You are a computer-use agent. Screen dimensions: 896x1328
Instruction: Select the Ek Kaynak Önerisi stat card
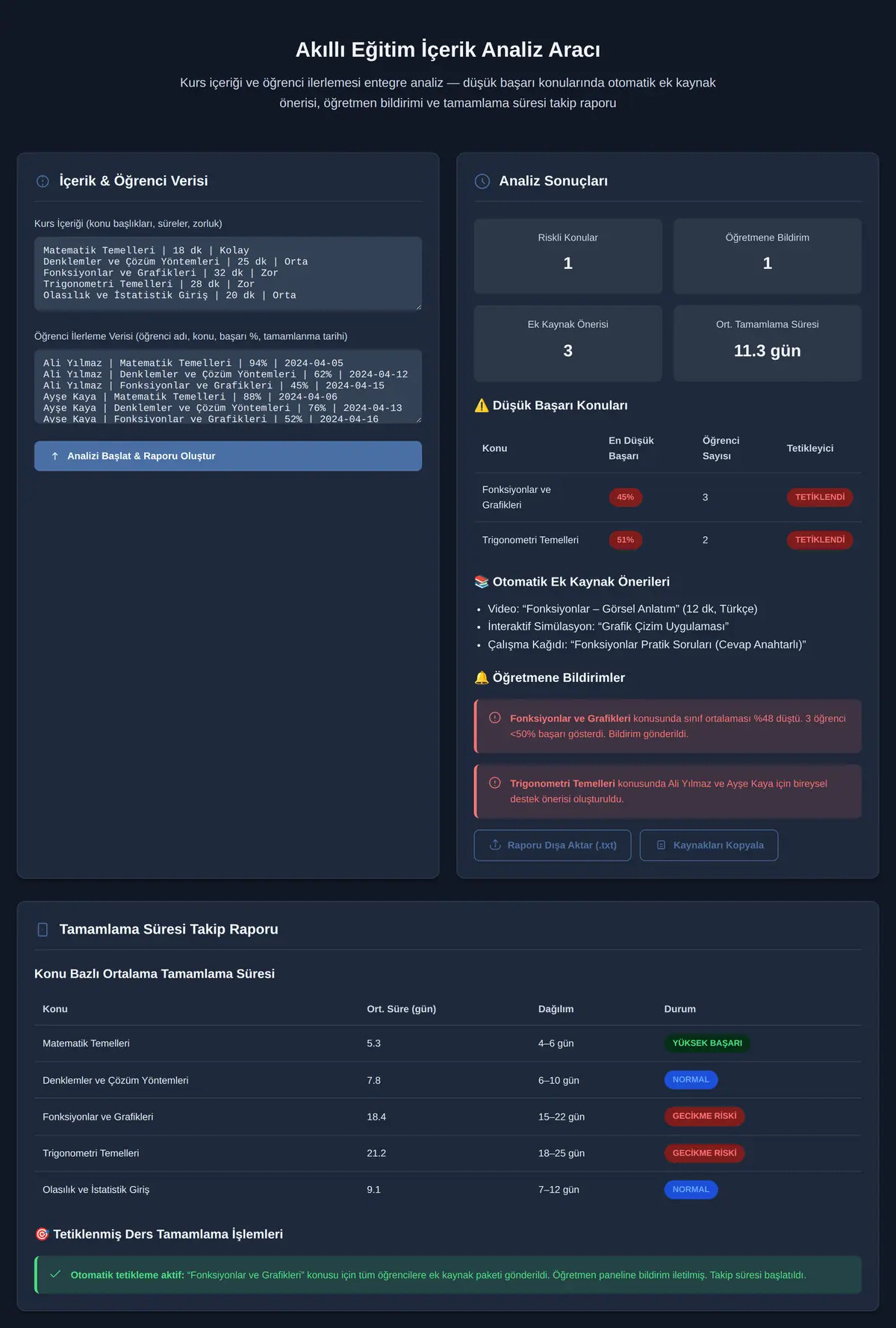[568, 344]
